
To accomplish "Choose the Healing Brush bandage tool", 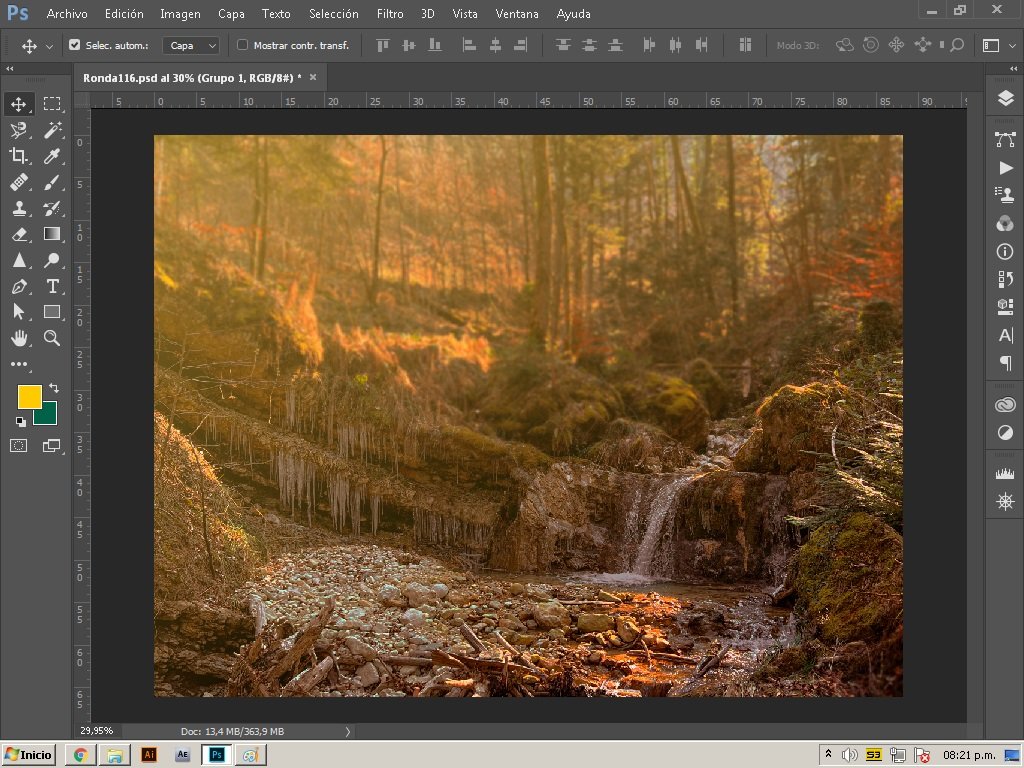I will pos(18,182).
